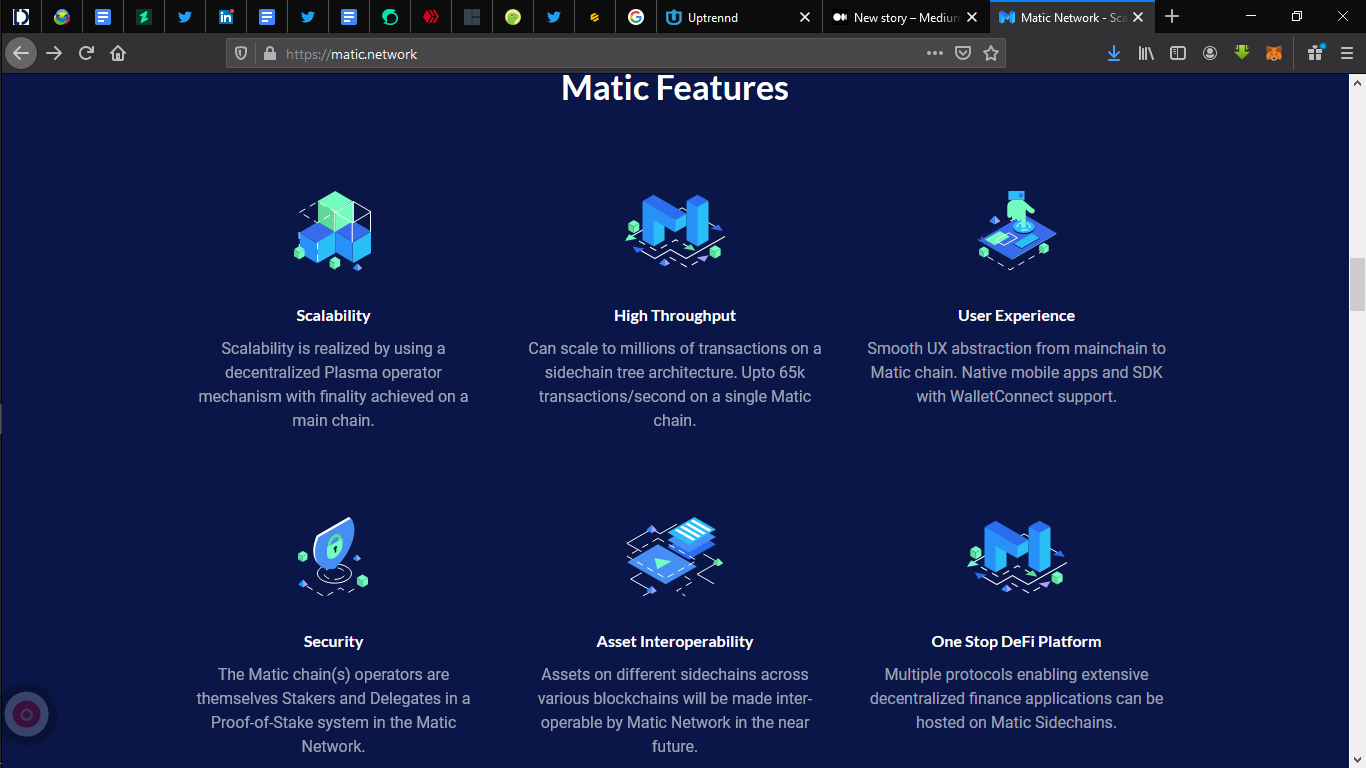The image size is (1366, 768).
Task: Close the Uptrennd tab
Action: [x=806, y=17]
